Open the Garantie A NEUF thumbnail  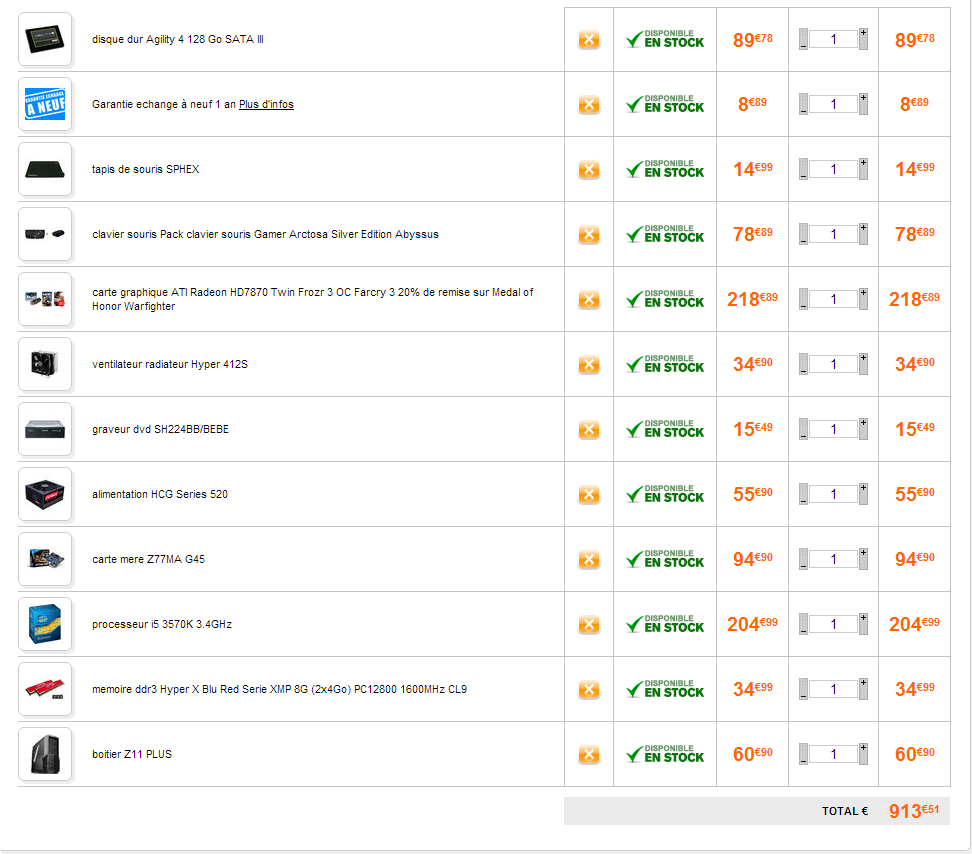coord(45,104)
